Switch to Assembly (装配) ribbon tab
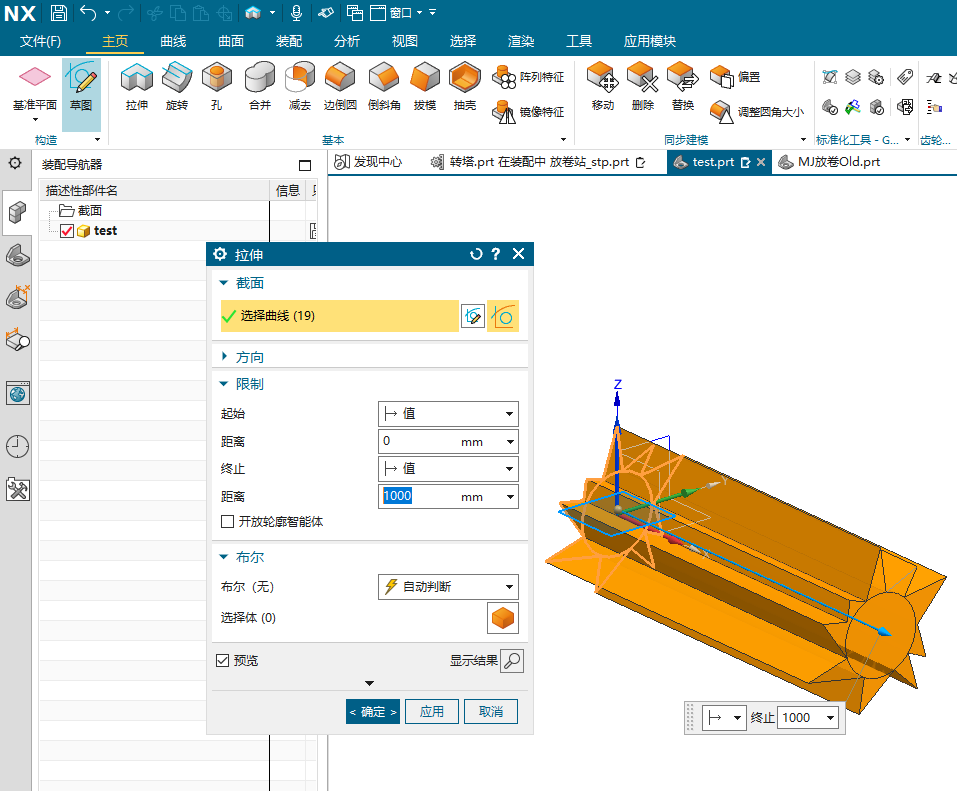957x791 pixels. [289, 41]
